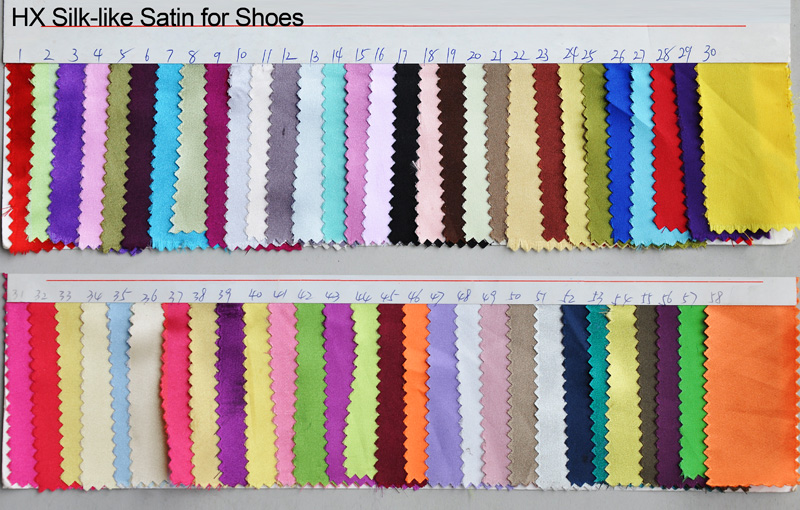Select the green swatch number 42

[310, 394]
